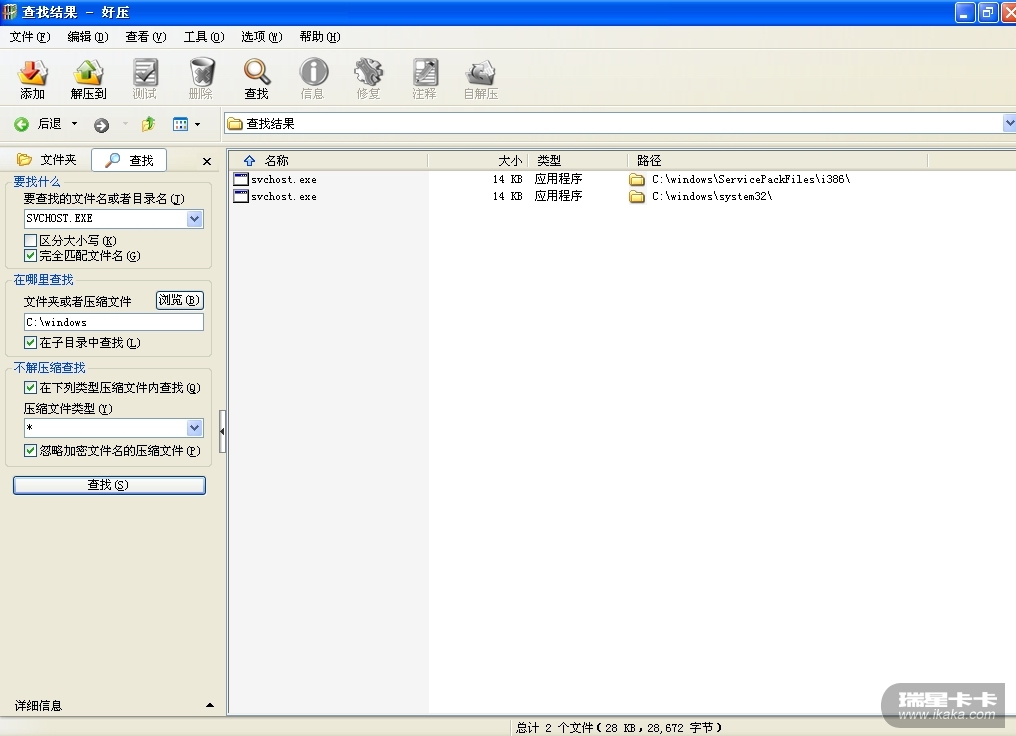
Task: Click the 查找(S) search button
Action: pos(110,485)
